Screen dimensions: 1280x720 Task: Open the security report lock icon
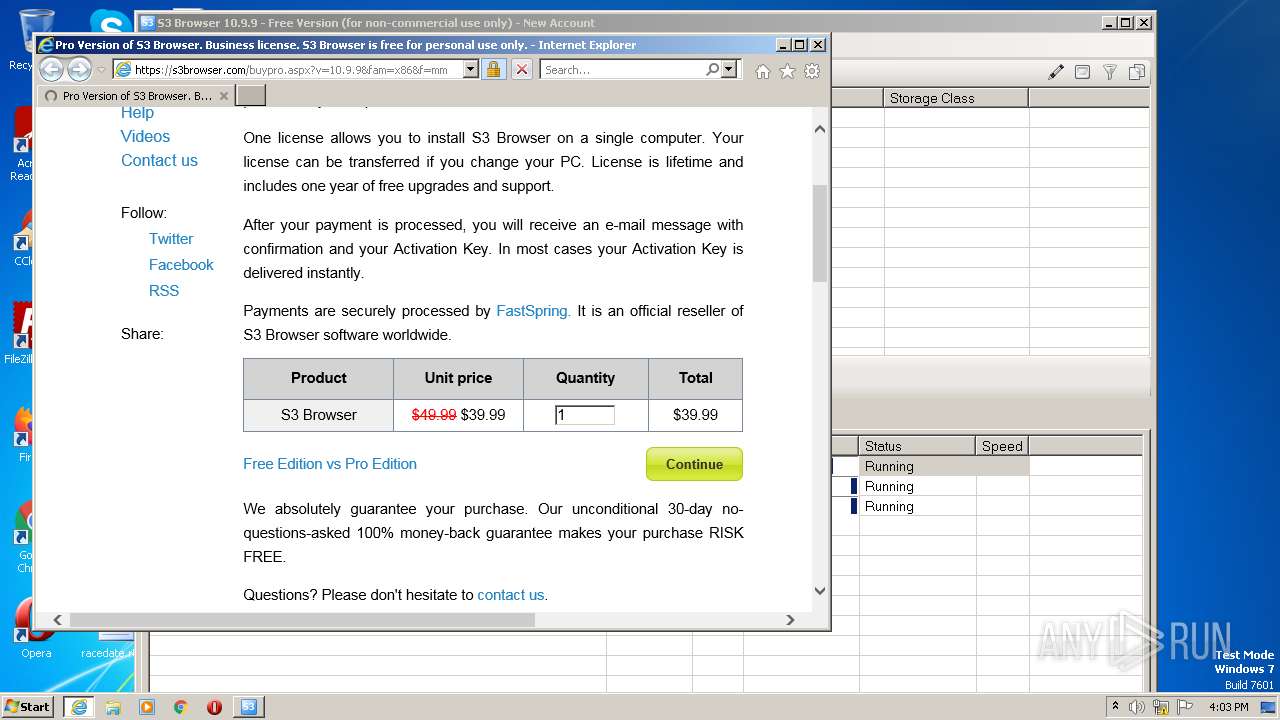point(493,69)
